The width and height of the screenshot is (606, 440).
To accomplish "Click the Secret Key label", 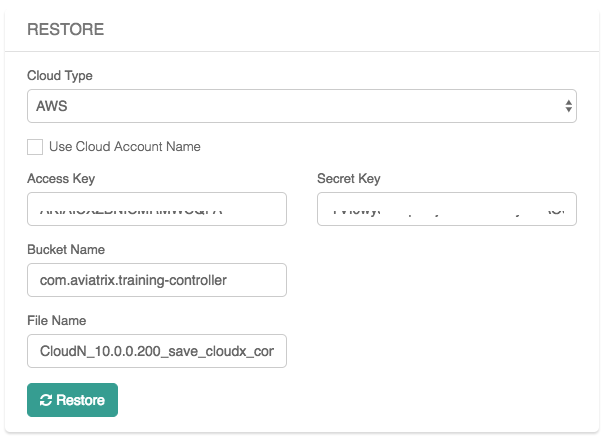I will point(348,179).
